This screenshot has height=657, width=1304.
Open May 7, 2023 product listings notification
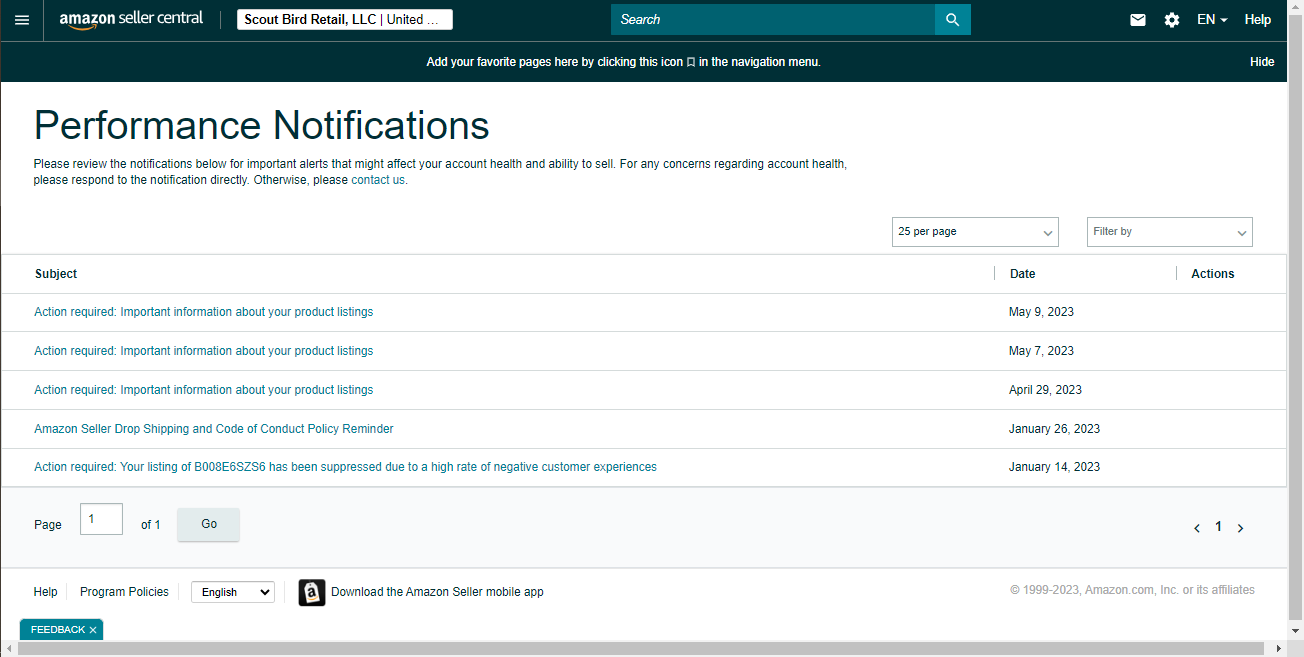point(204,351)
